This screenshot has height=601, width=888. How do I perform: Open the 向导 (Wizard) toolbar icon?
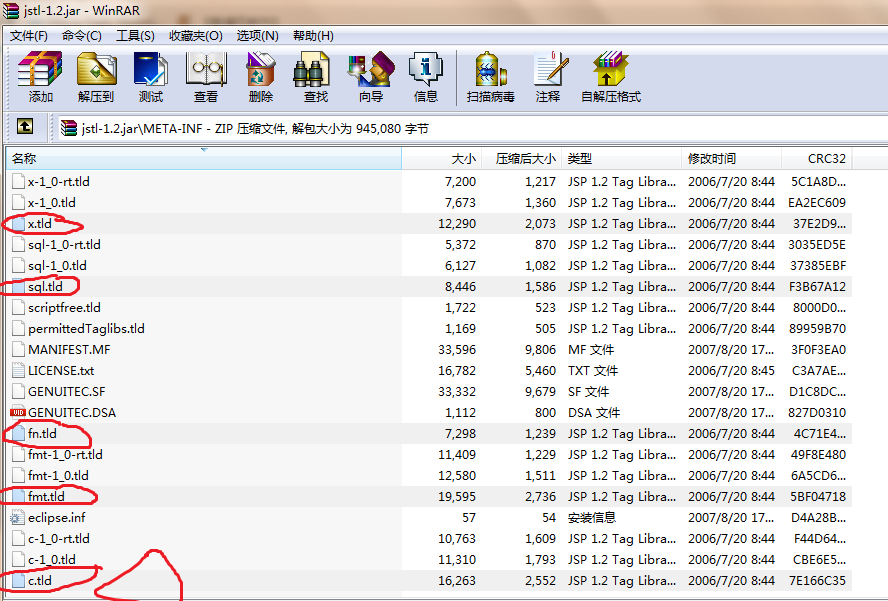point(371,69)
